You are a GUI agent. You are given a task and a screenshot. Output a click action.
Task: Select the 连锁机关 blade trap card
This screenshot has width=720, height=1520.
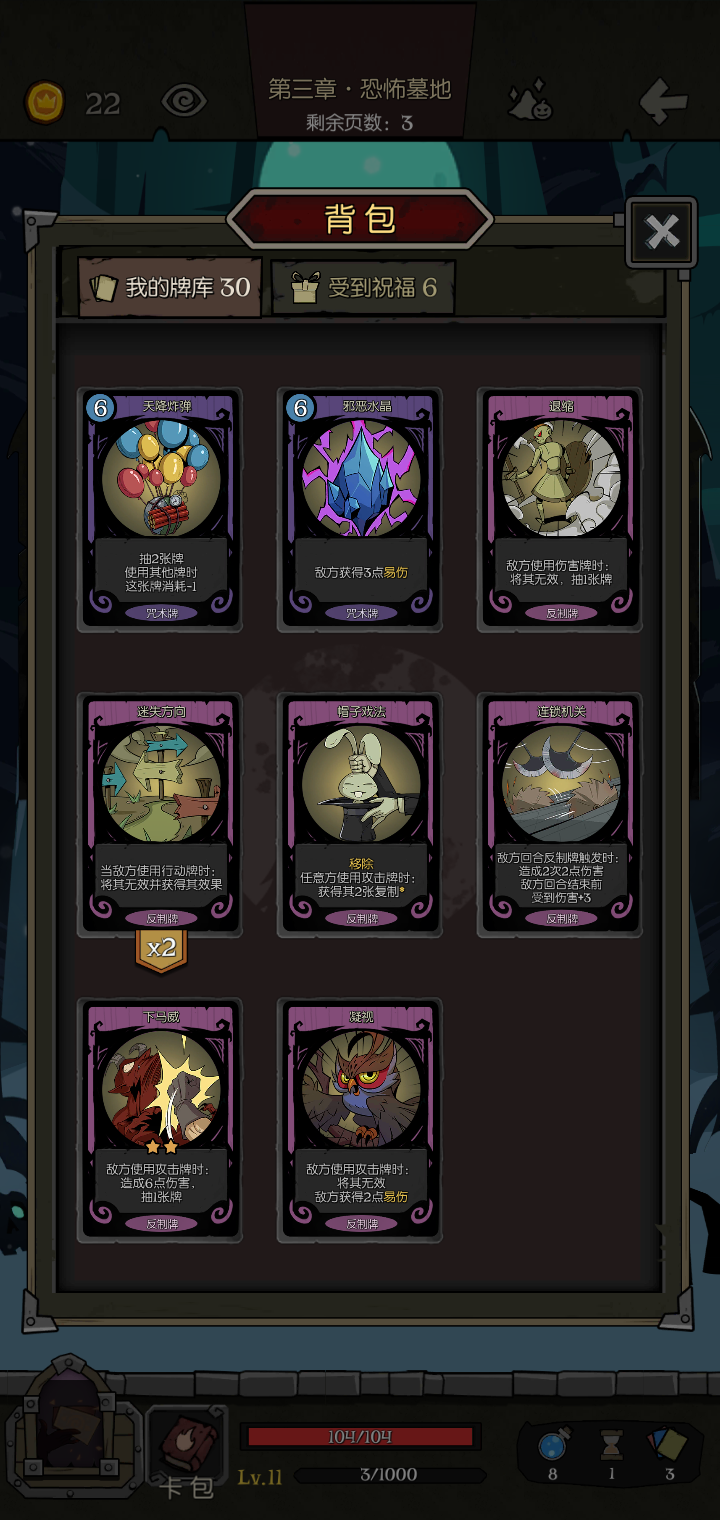point(560,815)
